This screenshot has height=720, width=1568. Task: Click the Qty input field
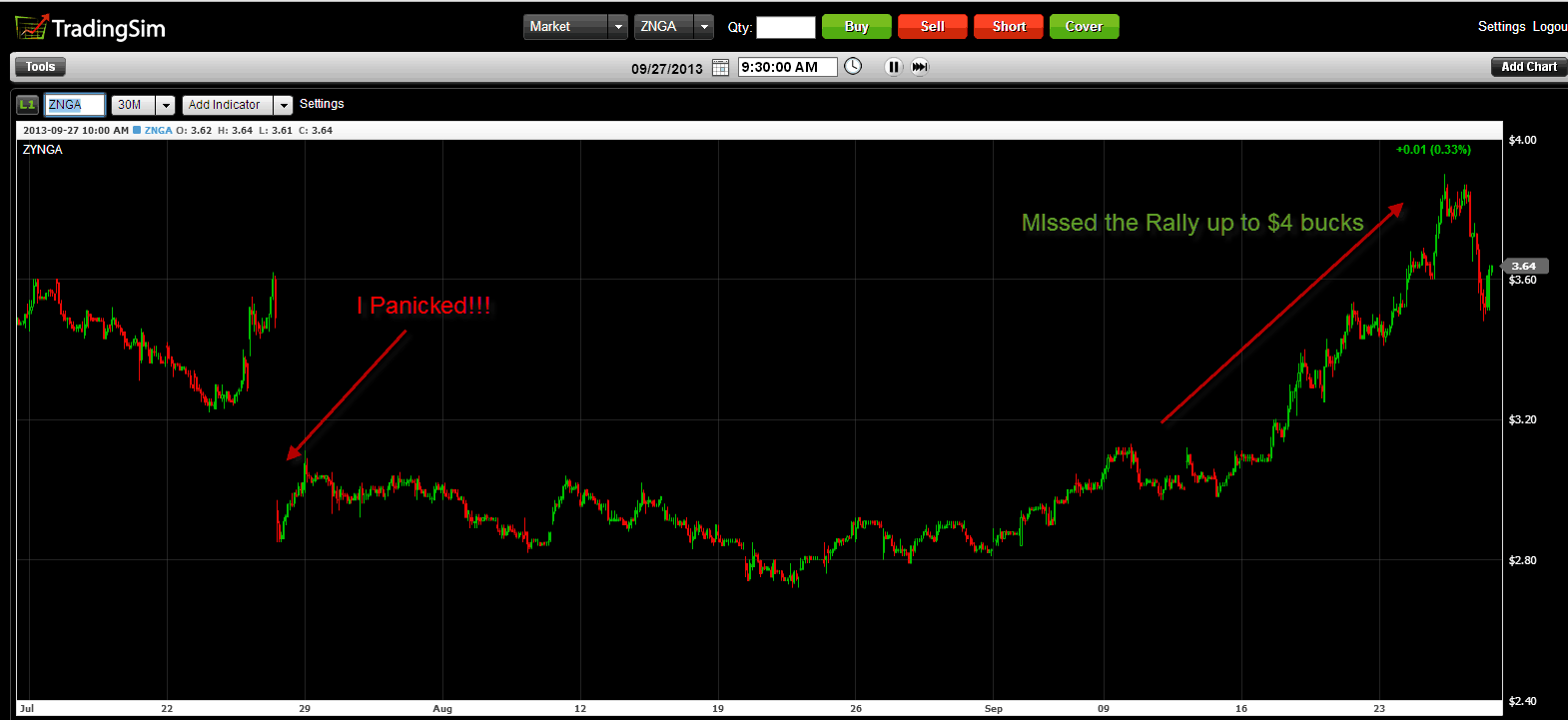point(785,28)
